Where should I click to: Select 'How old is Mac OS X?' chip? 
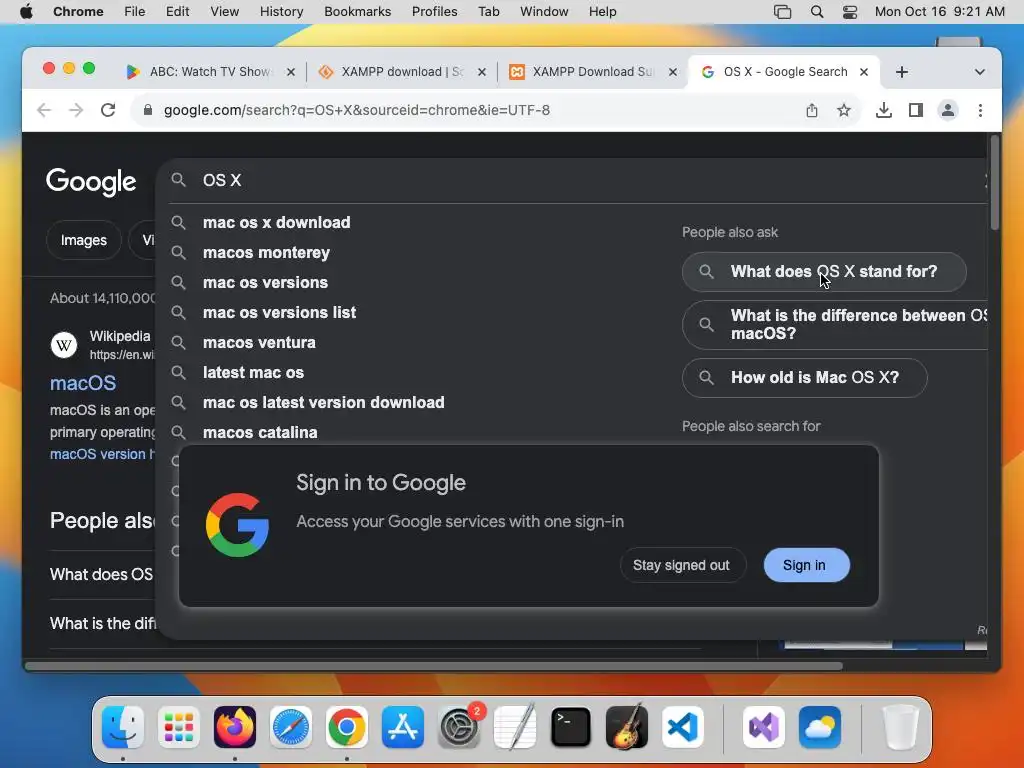[x=805, y=377]
